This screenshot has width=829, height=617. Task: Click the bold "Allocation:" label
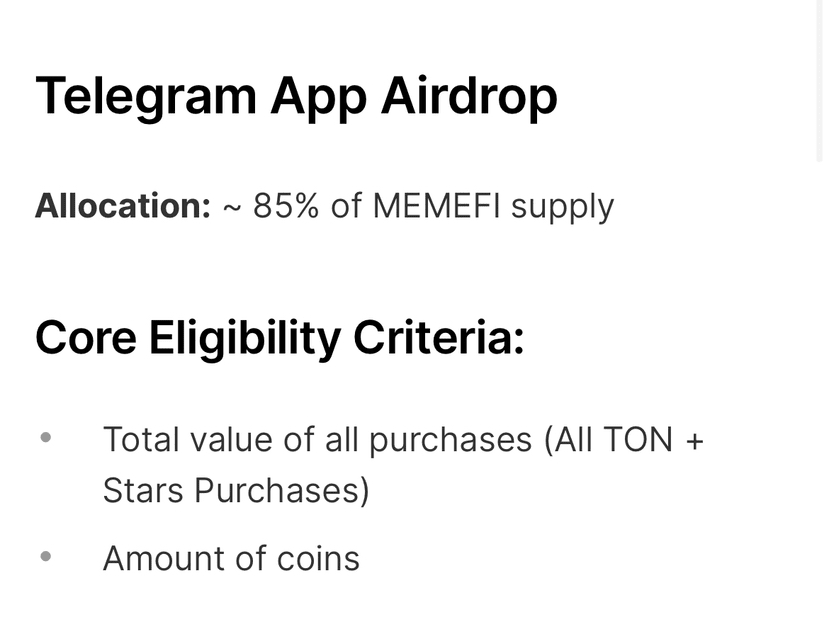(x=123, y=206)
